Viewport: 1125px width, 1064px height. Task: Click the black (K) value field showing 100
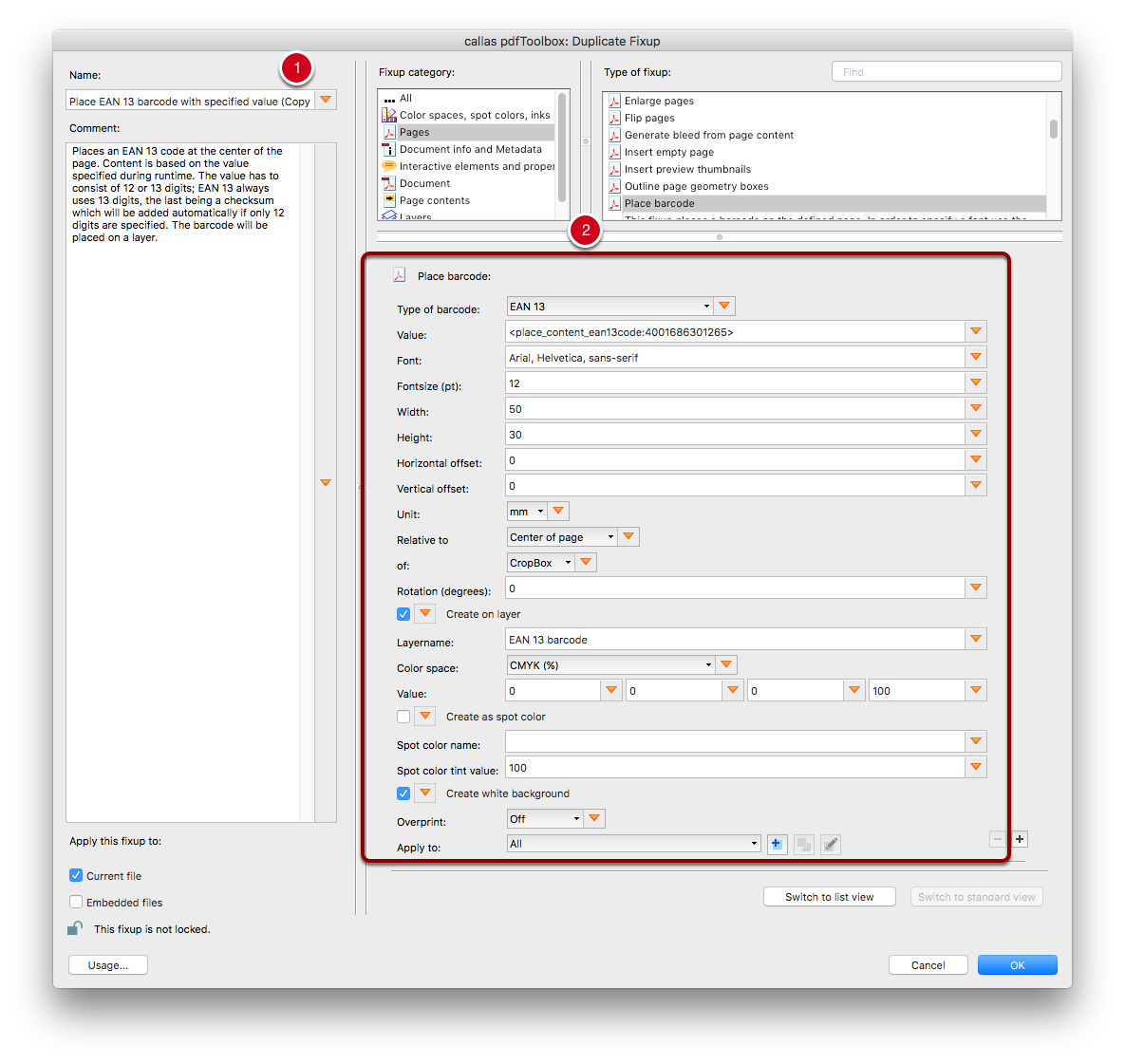(916, 691)
